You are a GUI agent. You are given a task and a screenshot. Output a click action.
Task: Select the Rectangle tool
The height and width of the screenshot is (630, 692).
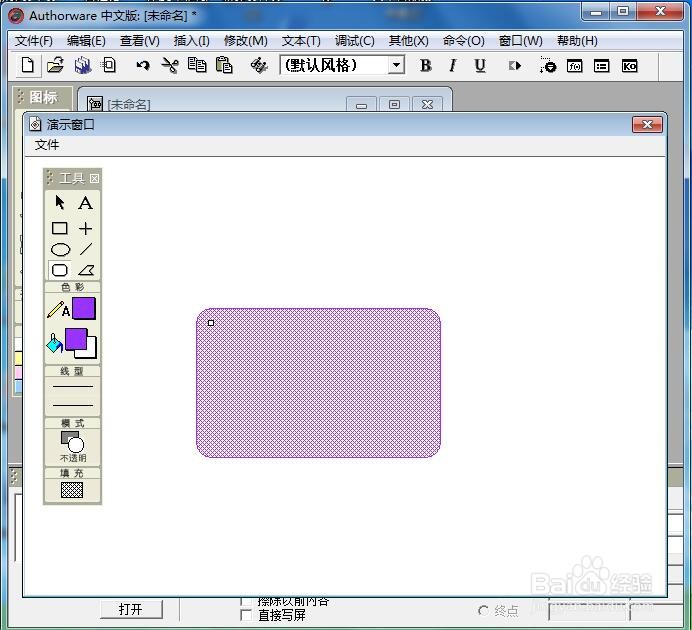click(60, 228)
